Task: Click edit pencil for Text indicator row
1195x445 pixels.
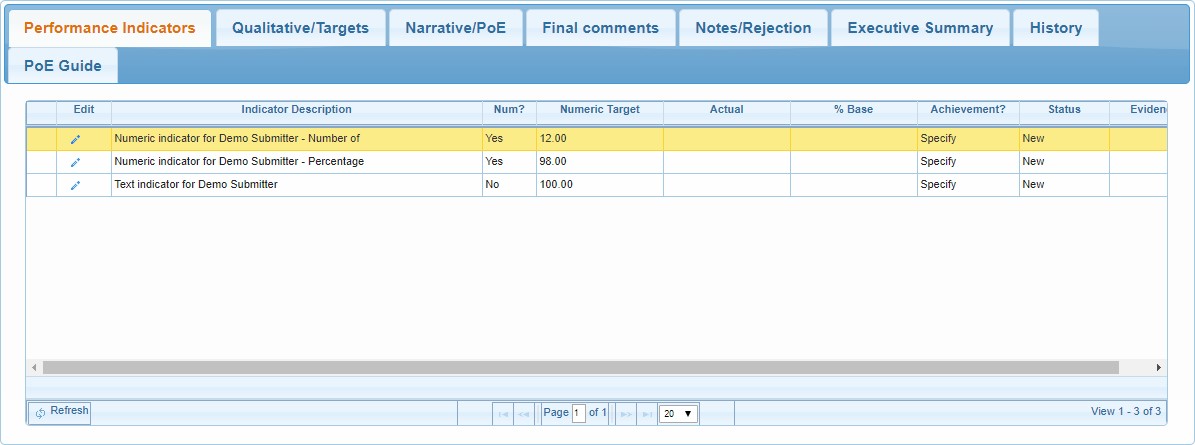Action: (75, 185)
